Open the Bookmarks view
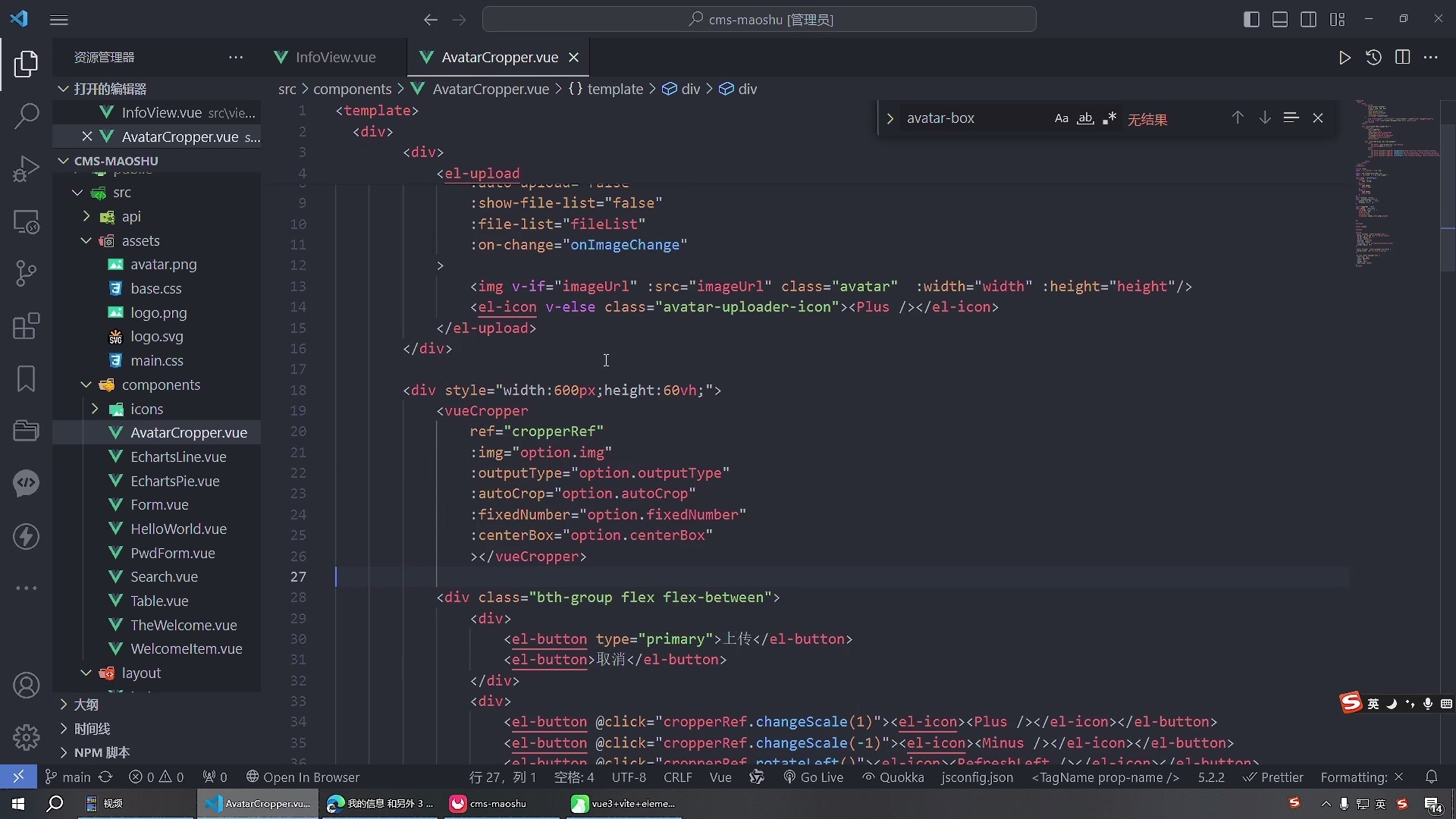The image size is (1456, 819). (x=27, y=378)
